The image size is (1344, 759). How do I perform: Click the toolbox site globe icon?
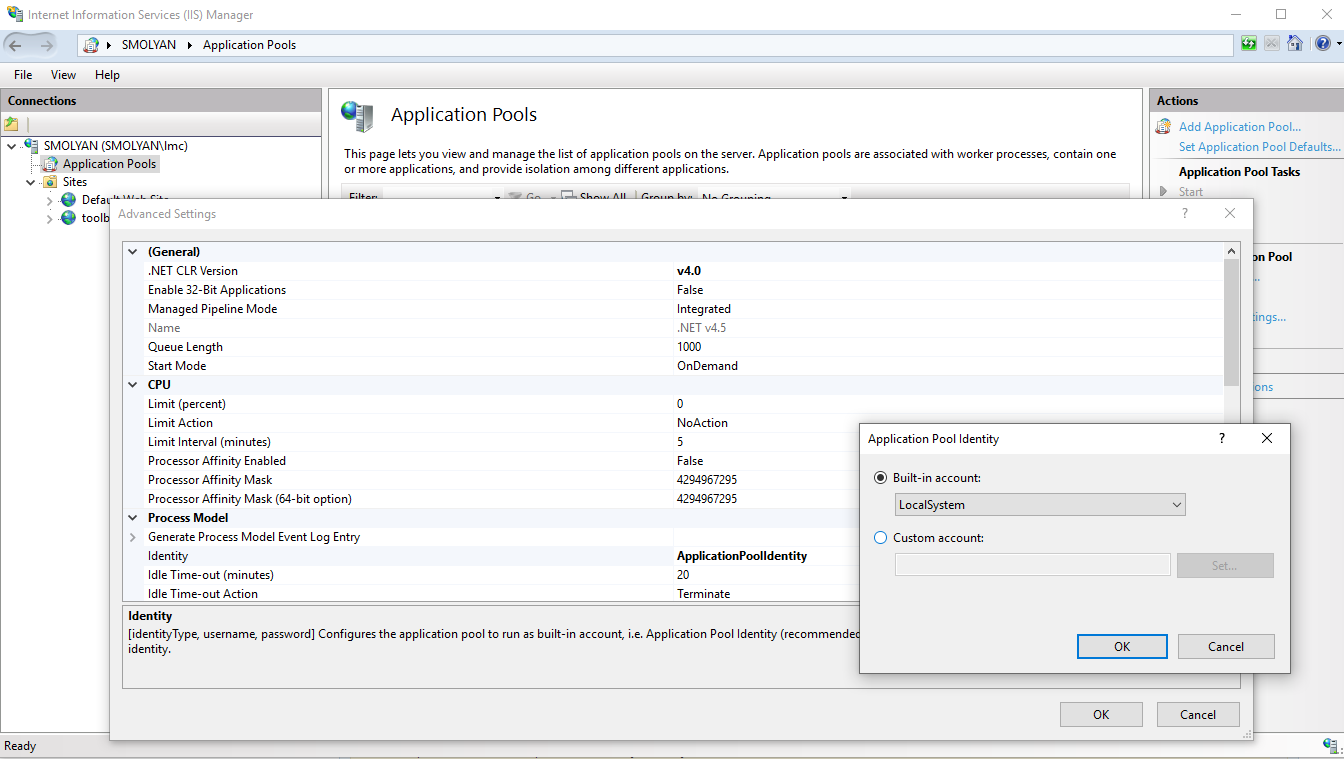pyautogui.click(x=68, y=218)
